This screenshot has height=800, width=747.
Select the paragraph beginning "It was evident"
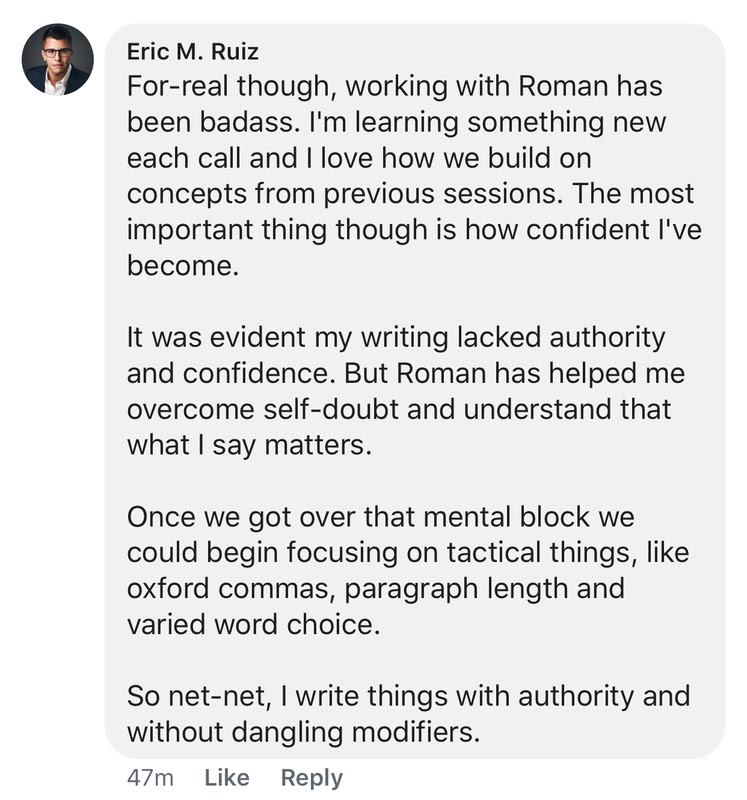pos(399,390)
